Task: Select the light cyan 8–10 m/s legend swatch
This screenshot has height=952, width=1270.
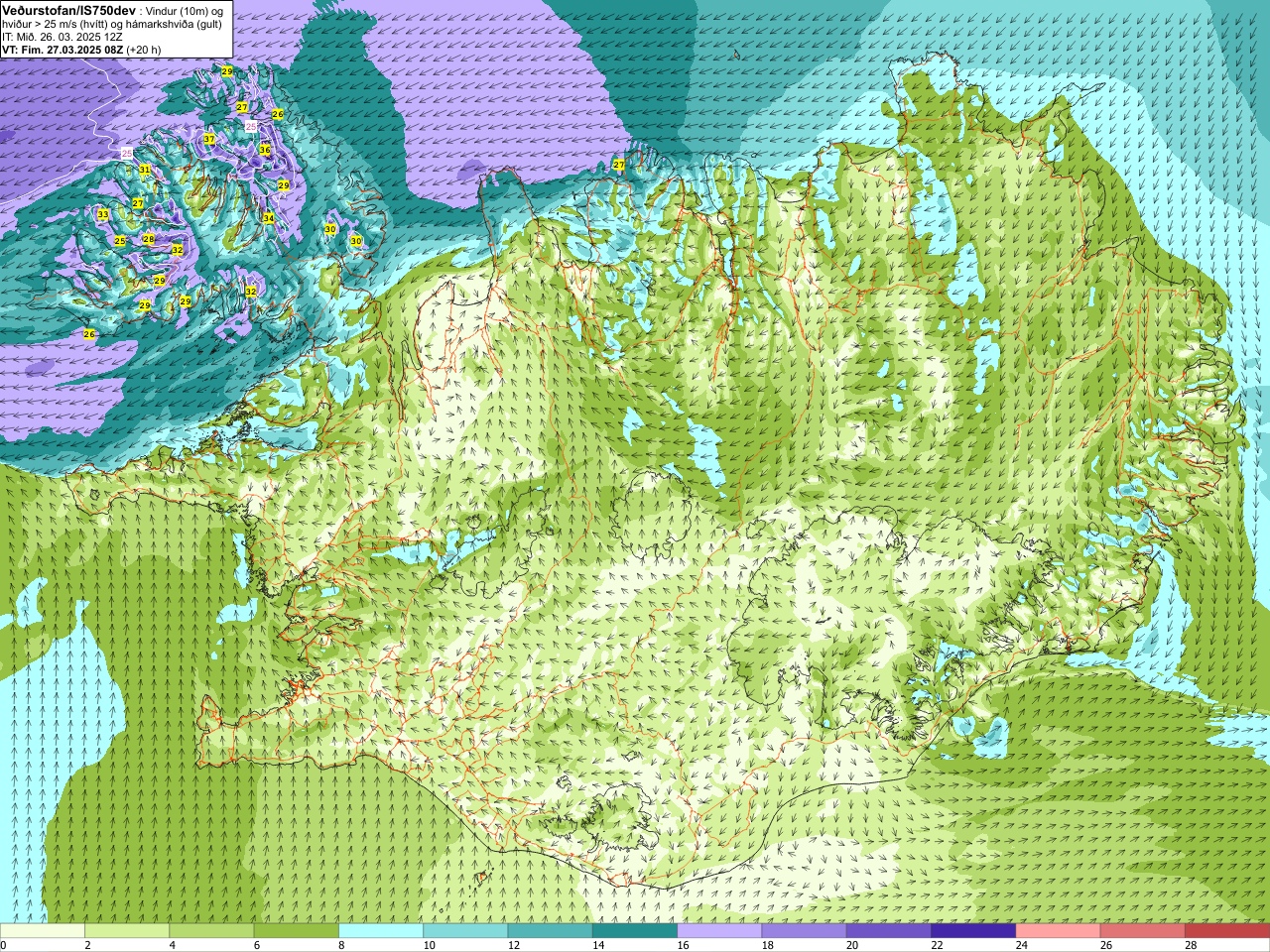Action: tap(381, 931)
